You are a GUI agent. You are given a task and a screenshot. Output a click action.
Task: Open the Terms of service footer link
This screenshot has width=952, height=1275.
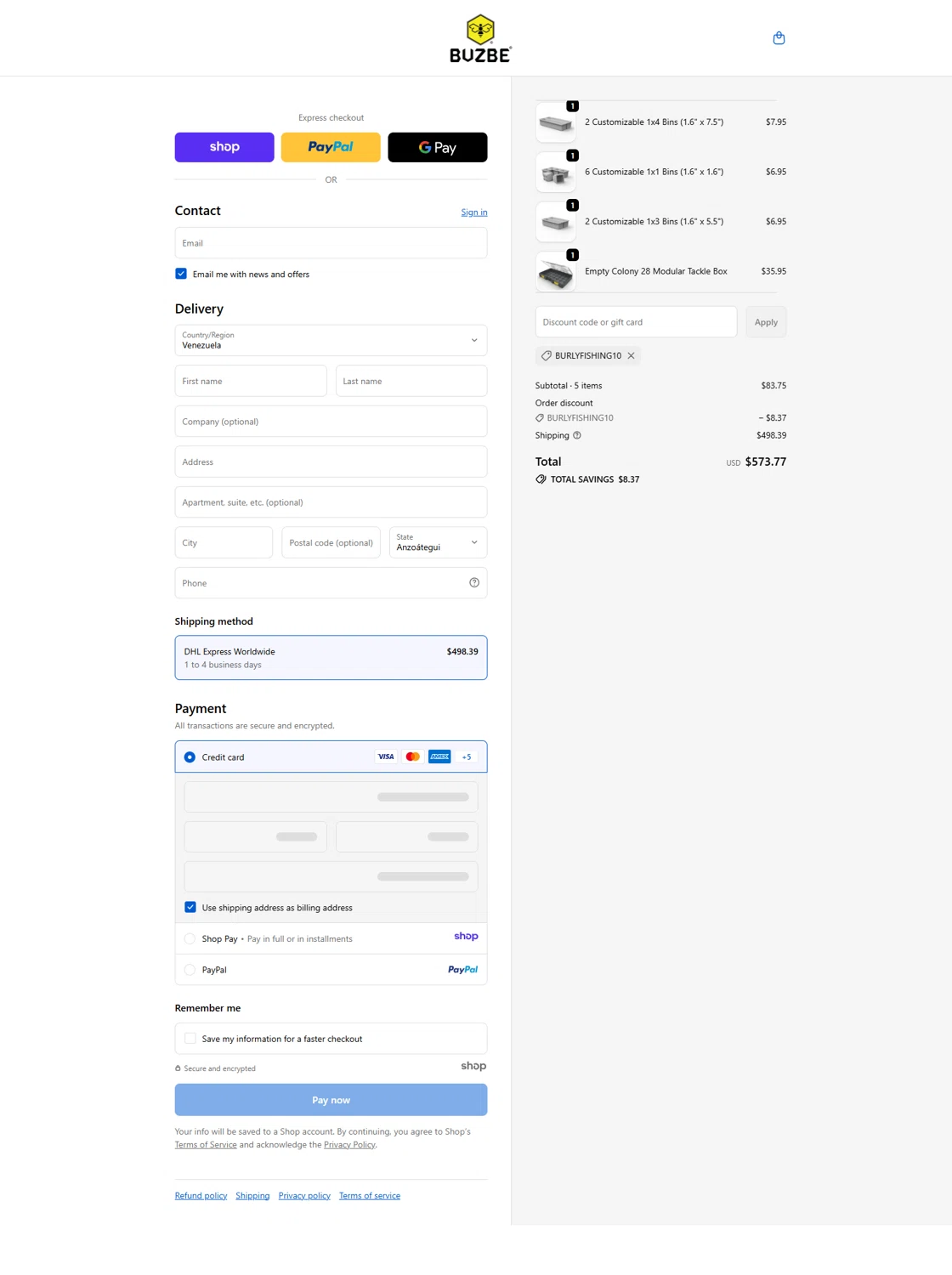[x=370, y=1196]
